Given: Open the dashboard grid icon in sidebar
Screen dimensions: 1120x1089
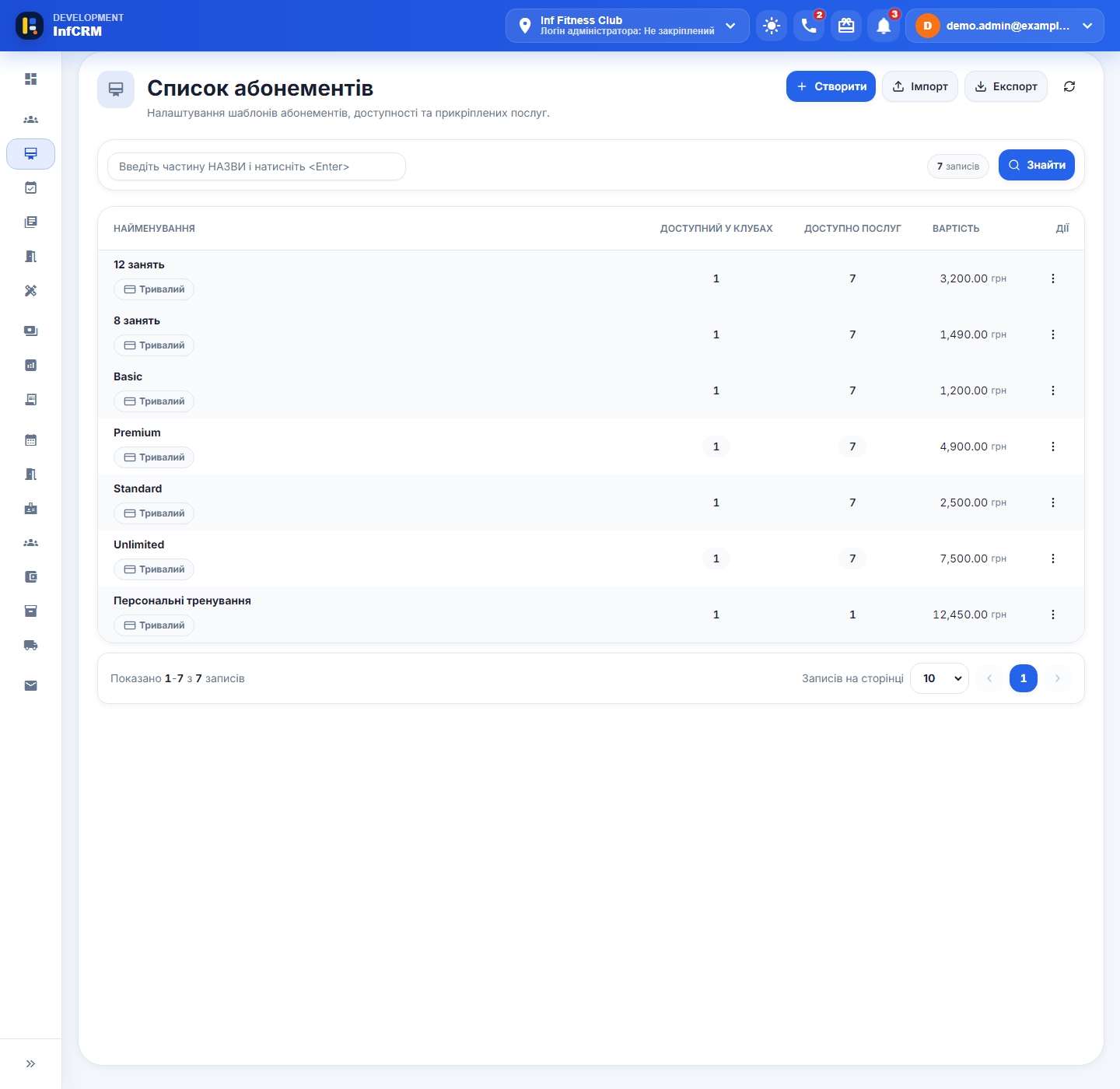Looking at the screenshot, I should coord(30,79).
